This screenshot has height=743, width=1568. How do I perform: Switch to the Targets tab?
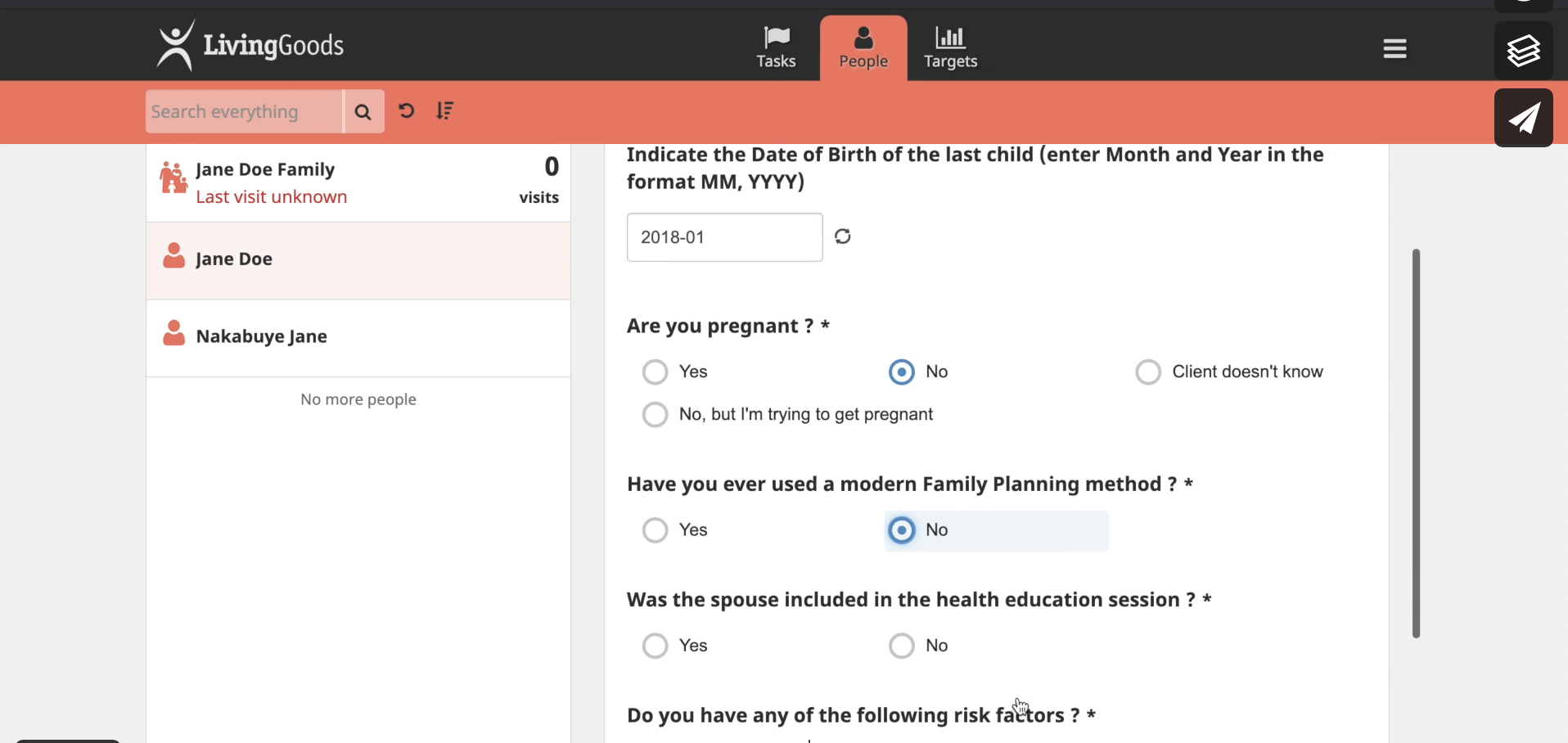950,47
